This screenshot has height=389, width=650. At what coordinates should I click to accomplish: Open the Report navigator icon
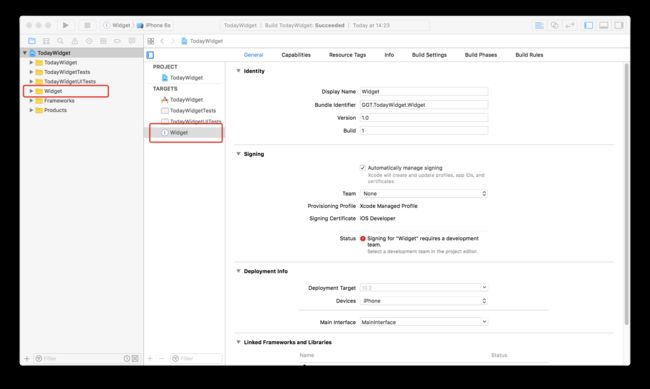[x=132, y=41]
